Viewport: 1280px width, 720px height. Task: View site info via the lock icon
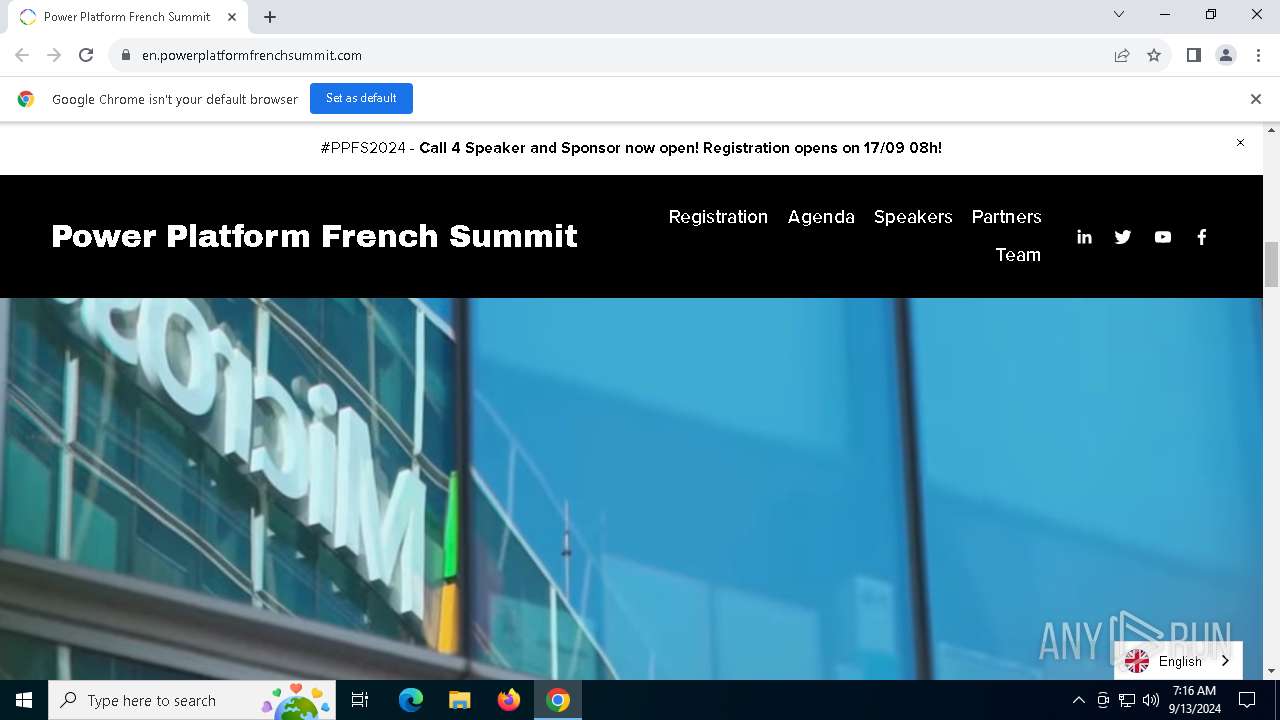(126, 55)
